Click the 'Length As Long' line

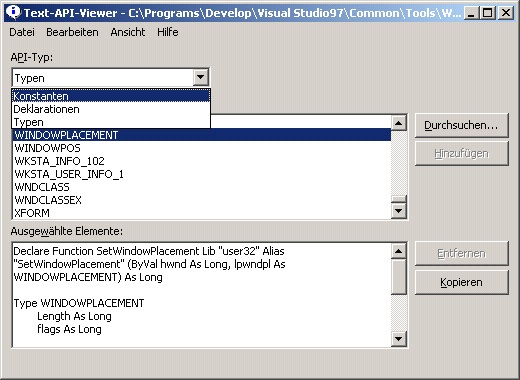[74, 316]
